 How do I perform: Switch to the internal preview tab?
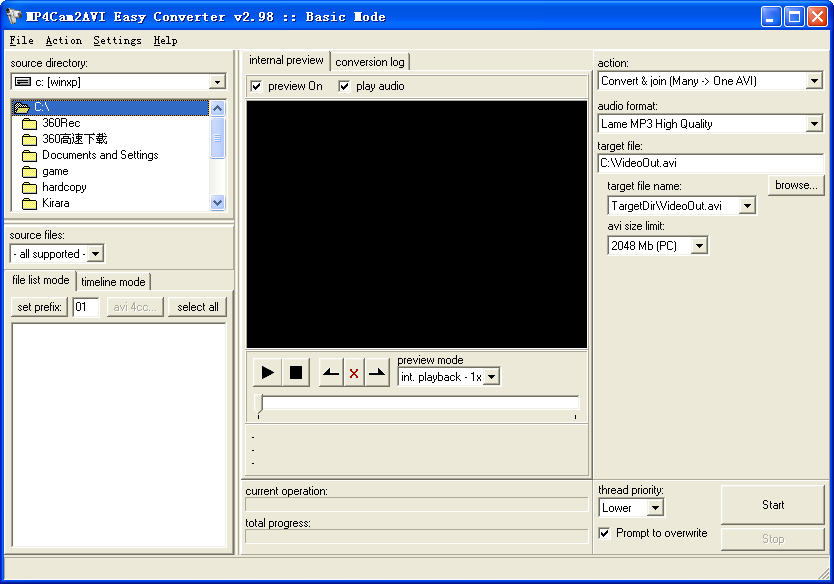[286, 60]
